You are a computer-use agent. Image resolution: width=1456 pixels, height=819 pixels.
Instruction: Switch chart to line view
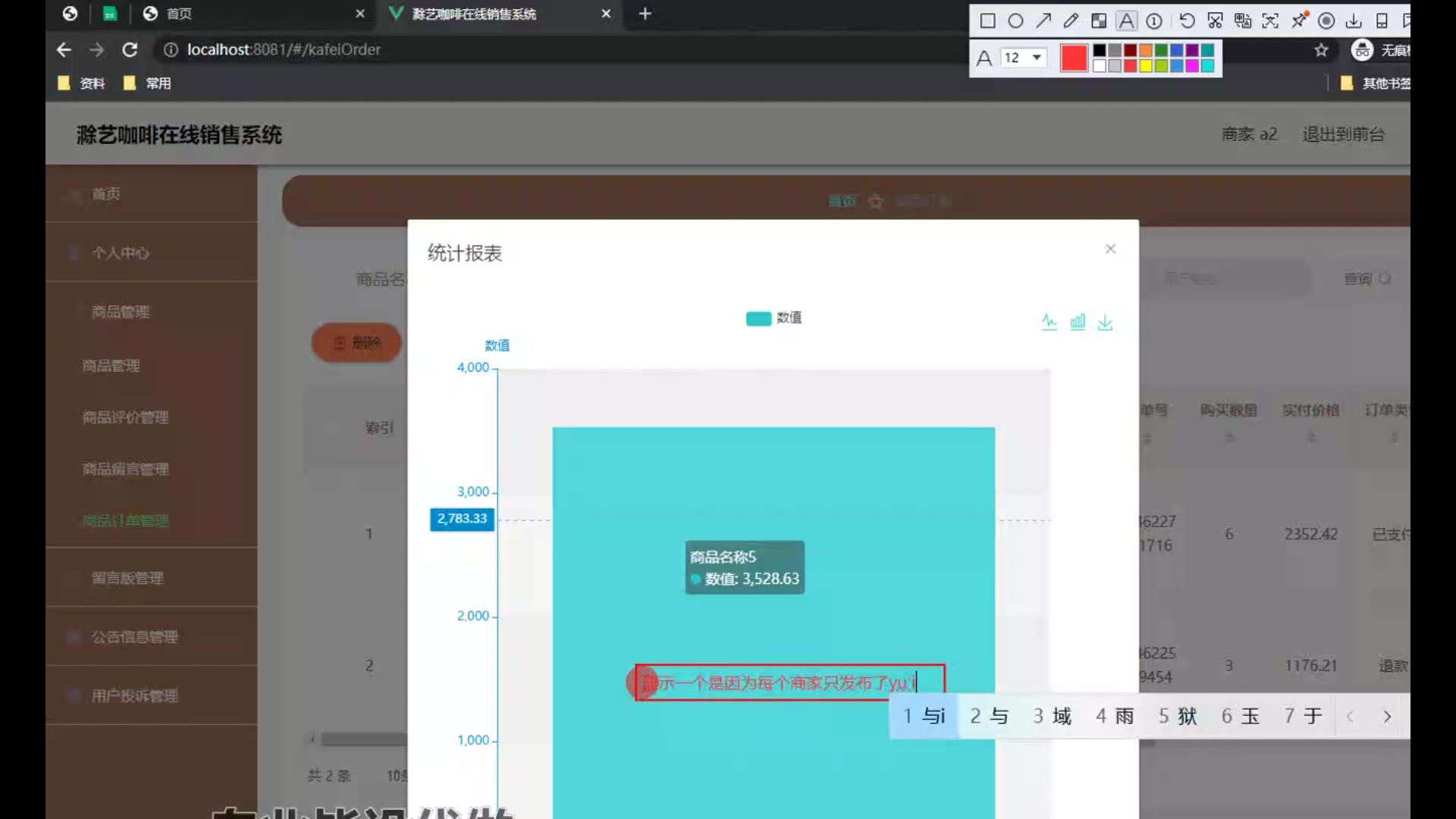click(1050, 322)
